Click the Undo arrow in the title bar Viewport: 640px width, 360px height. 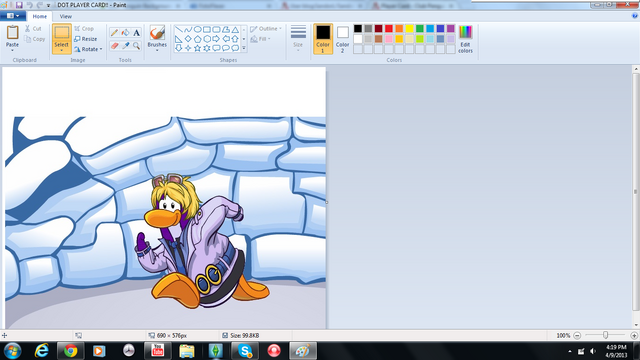pyautogui.click(x=29, y=5)
